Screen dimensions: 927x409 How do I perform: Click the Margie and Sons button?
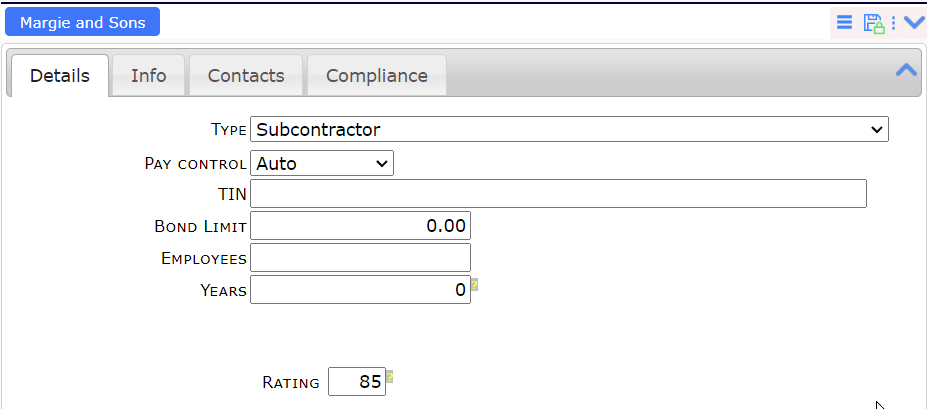tap(82, 22)
